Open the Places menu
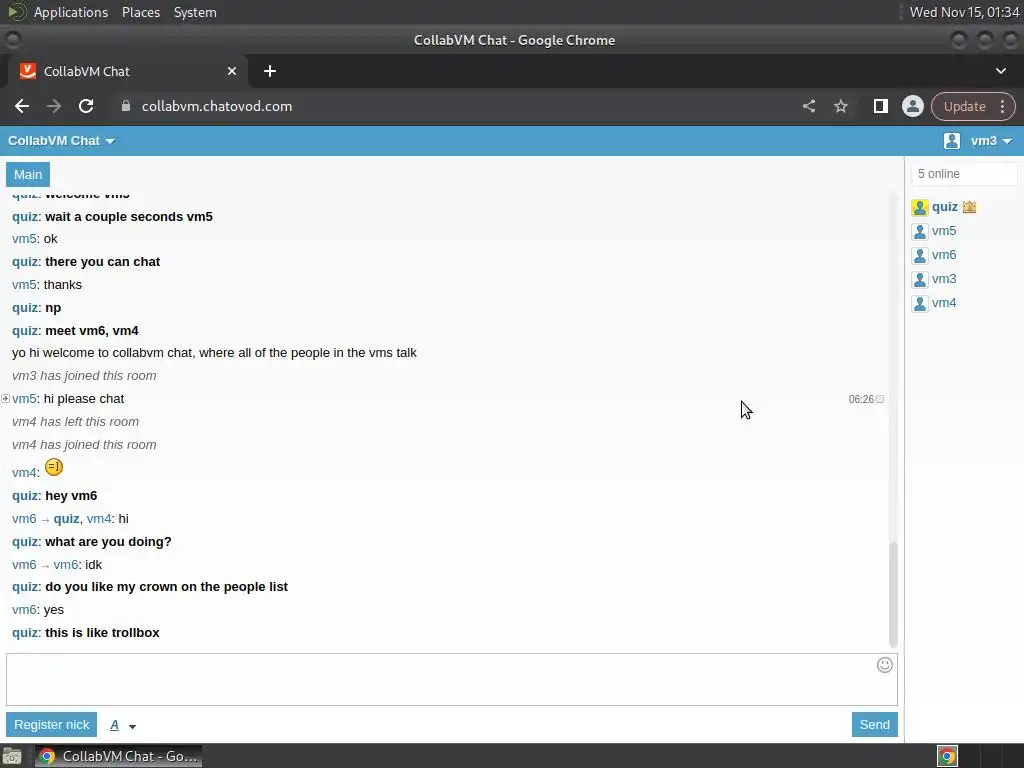Viewport: 1024px width, 768px height. [141, 12]
